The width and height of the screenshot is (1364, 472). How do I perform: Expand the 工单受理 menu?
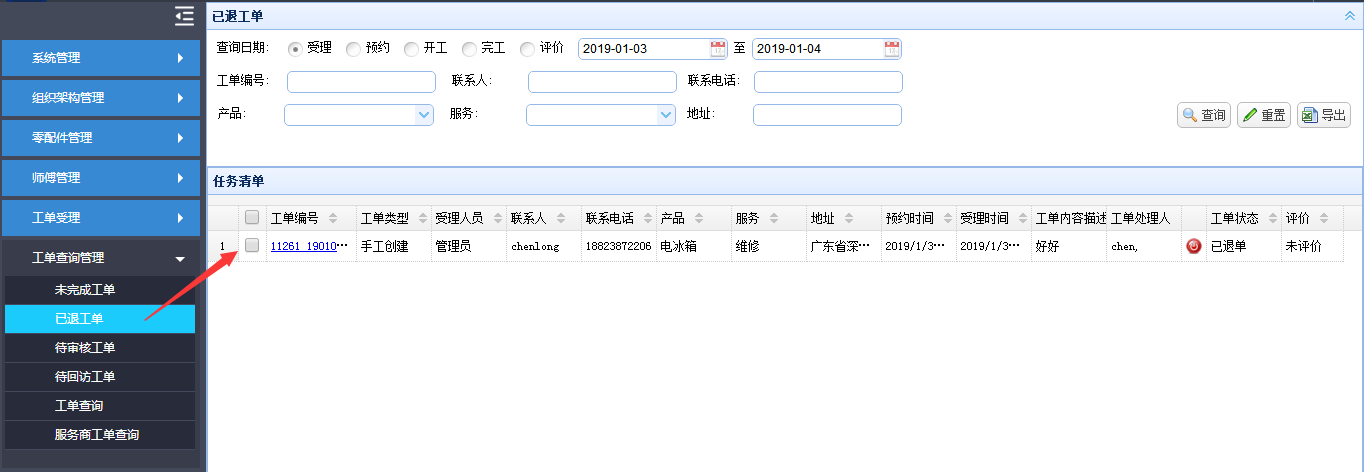(x=100, y=218)
